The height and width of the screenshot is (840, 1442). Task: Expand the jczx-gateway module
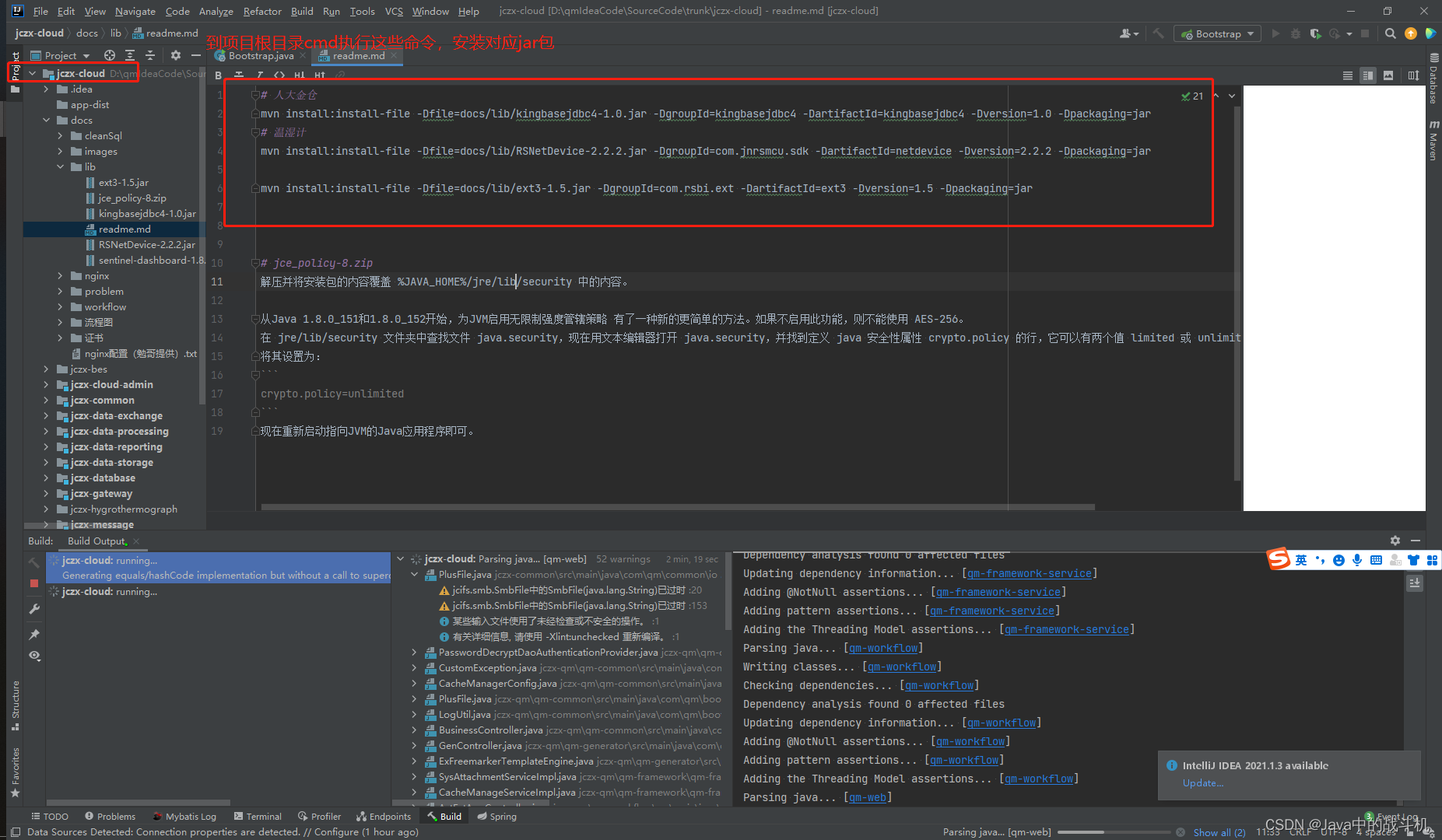(x=47, y=493)
